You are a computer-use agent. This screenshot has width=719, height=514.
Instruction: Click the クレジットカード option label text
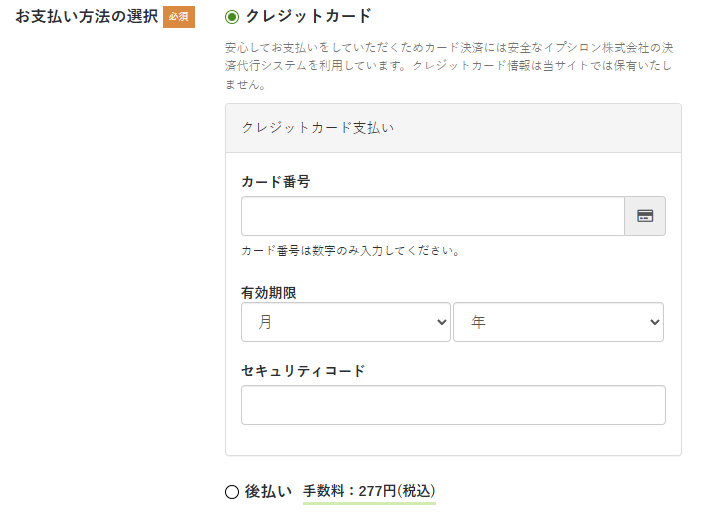click(x=308, y=17)
